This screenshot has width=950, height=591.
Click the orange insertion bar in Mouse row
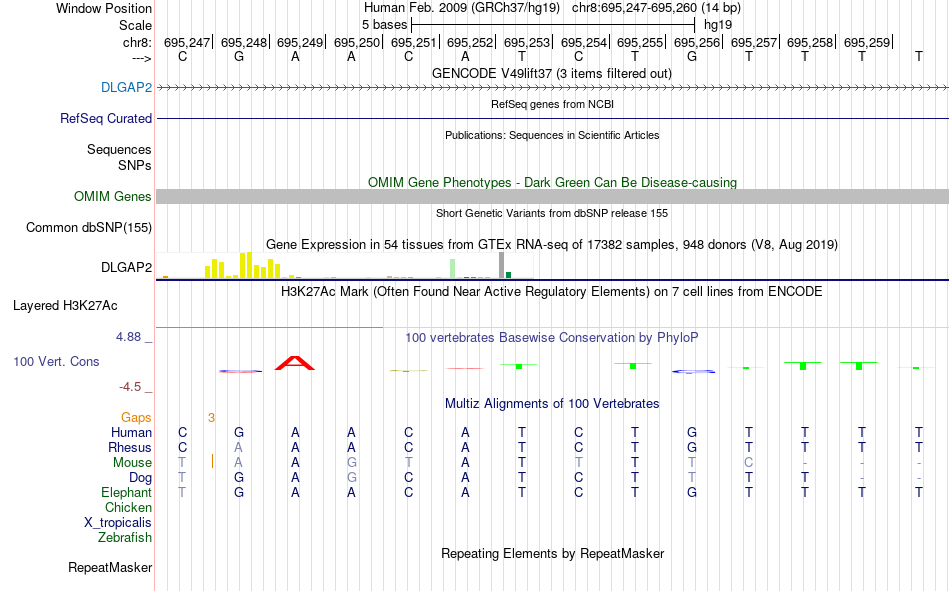click(212, 461)
